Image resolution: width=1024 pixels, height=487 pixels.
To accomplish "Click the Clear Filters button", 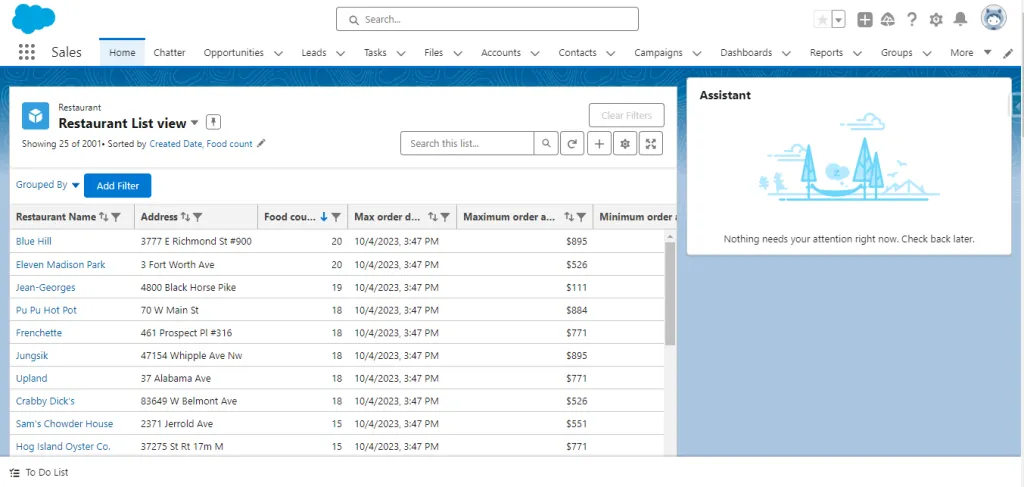I will pos(626,116).
